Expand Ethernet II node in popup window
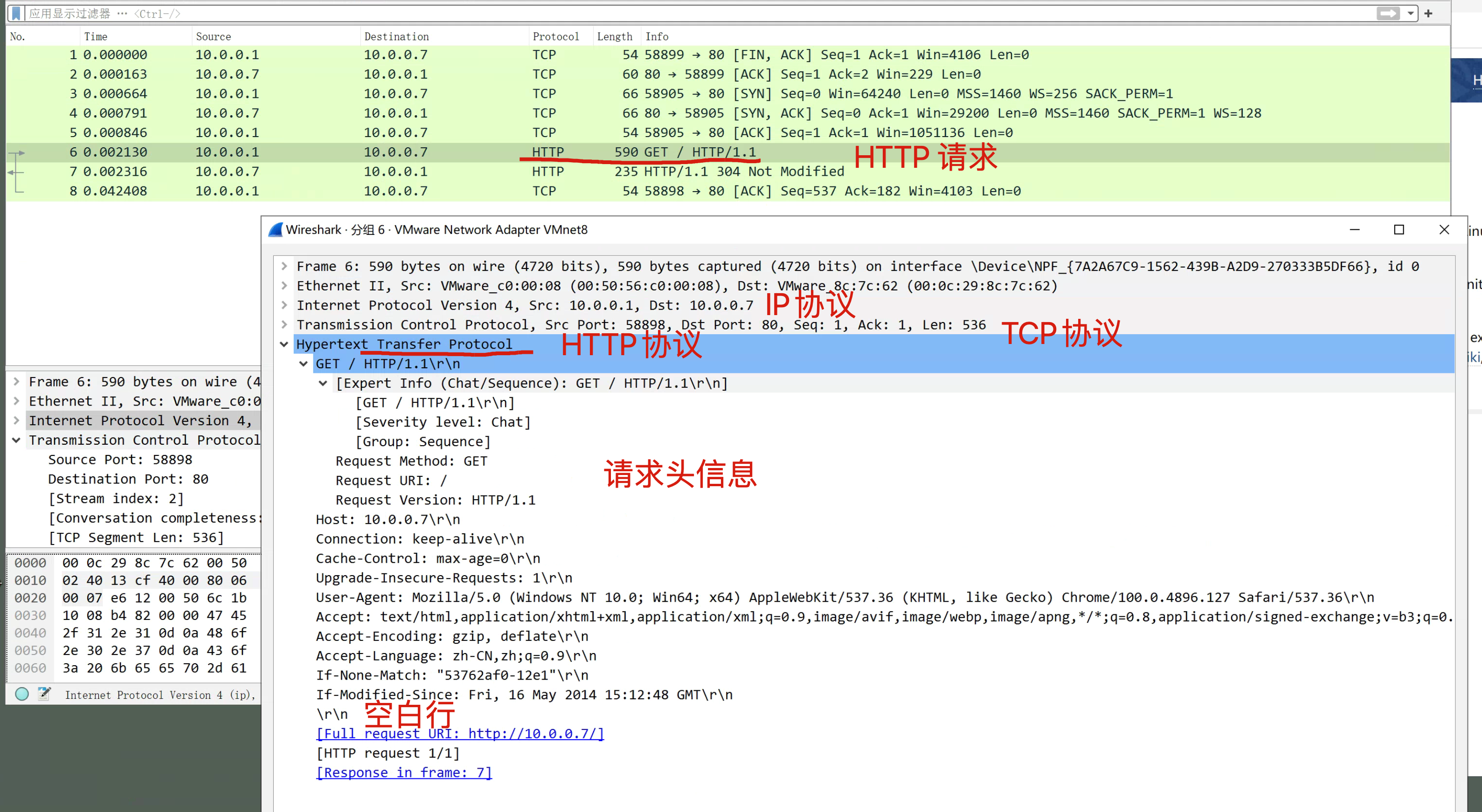Image resolution: width=1482 pixels, height=812 pixels. pyautogui.click(x=284, y=286)
